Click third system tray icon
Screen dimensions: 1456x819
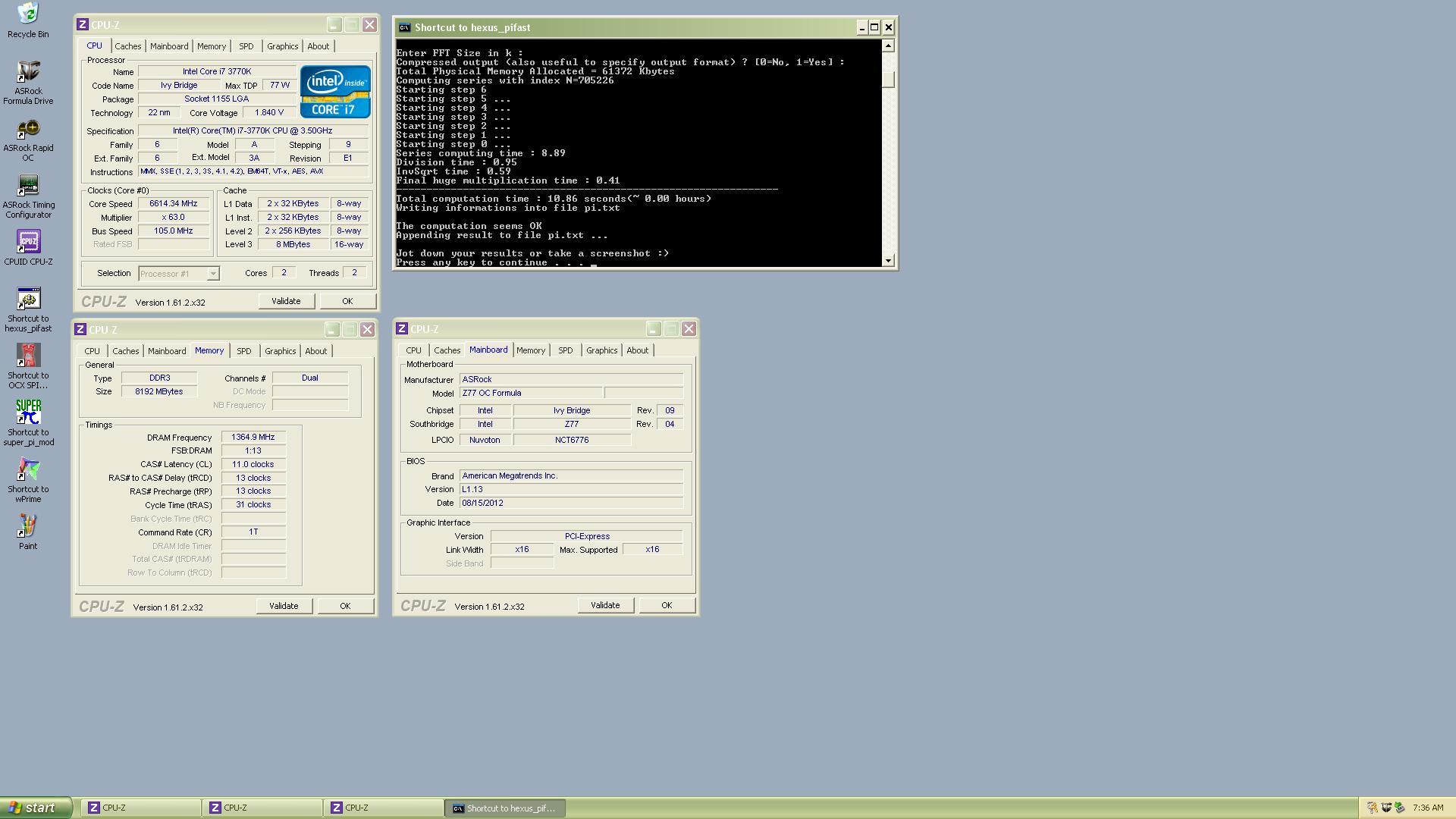click(1400, 808)
